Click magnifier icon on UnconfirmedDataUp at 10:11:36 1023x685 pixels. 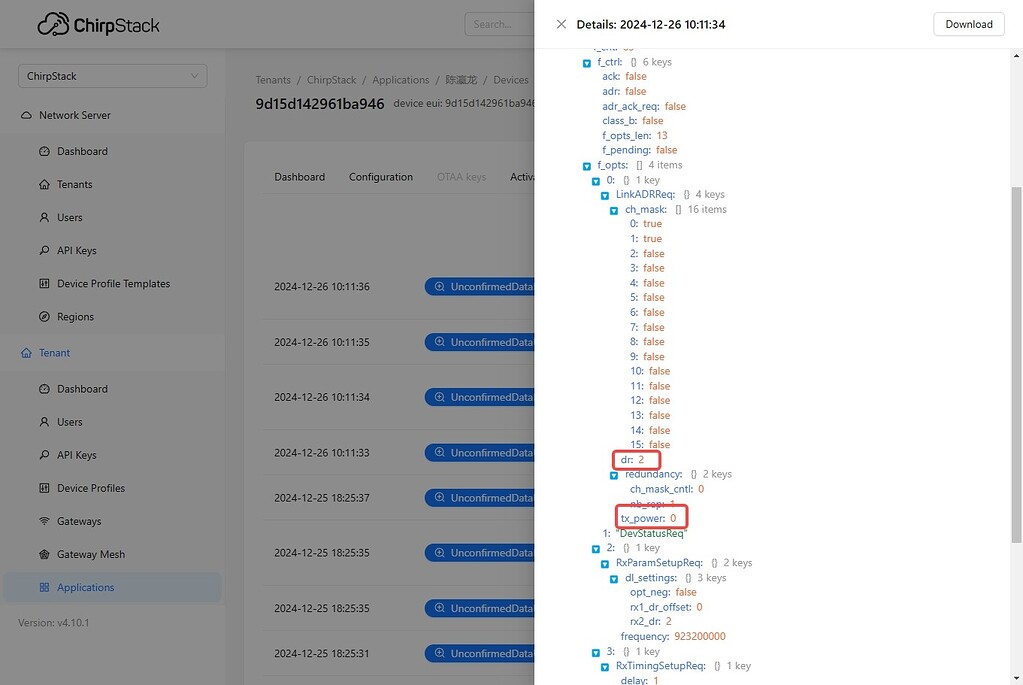click(441, 286)
